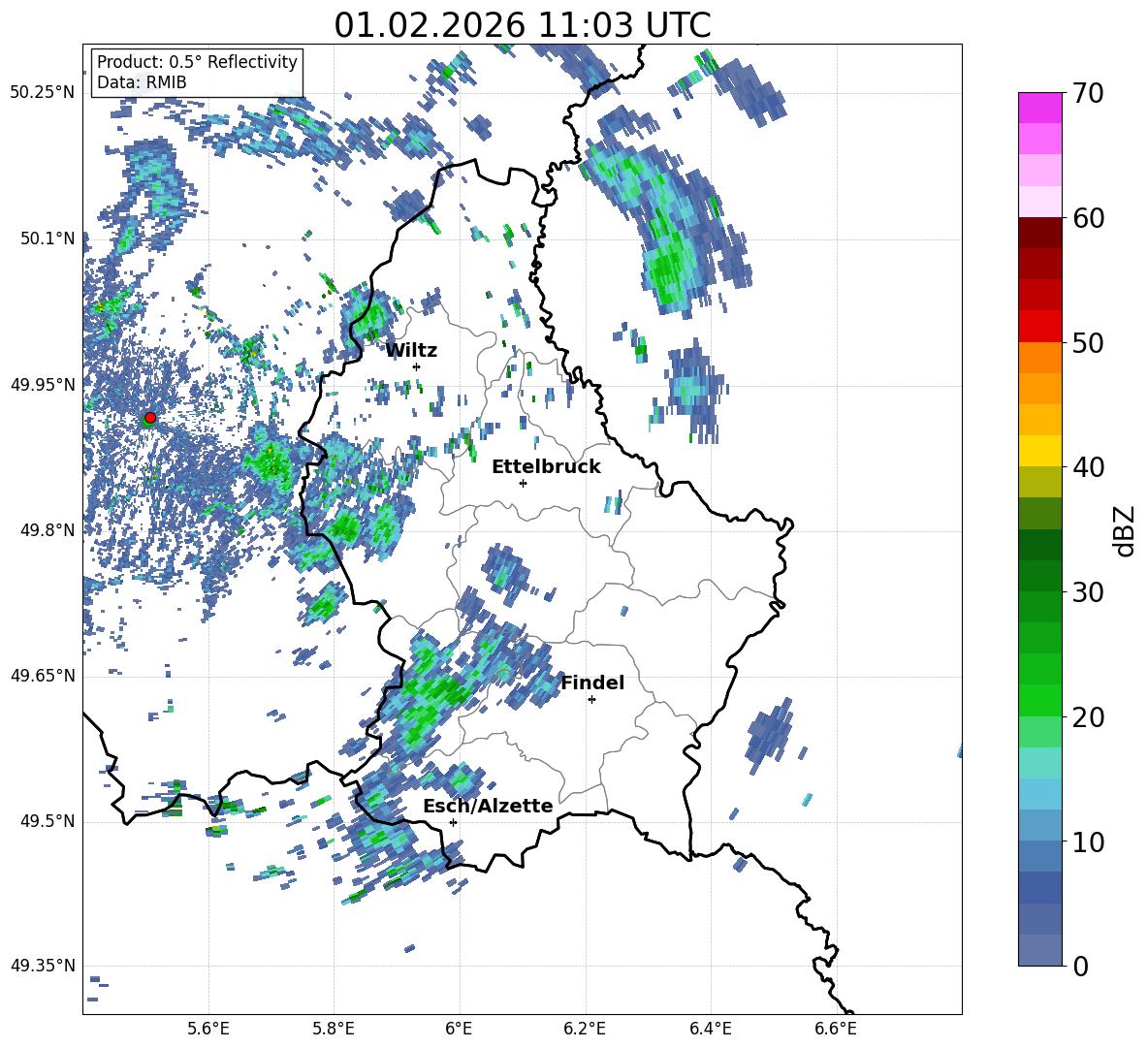The height and width of the screenshot is (1048, 1148).
Task: Click the 6.2°E longitude label
Action: pos(586,1029)
